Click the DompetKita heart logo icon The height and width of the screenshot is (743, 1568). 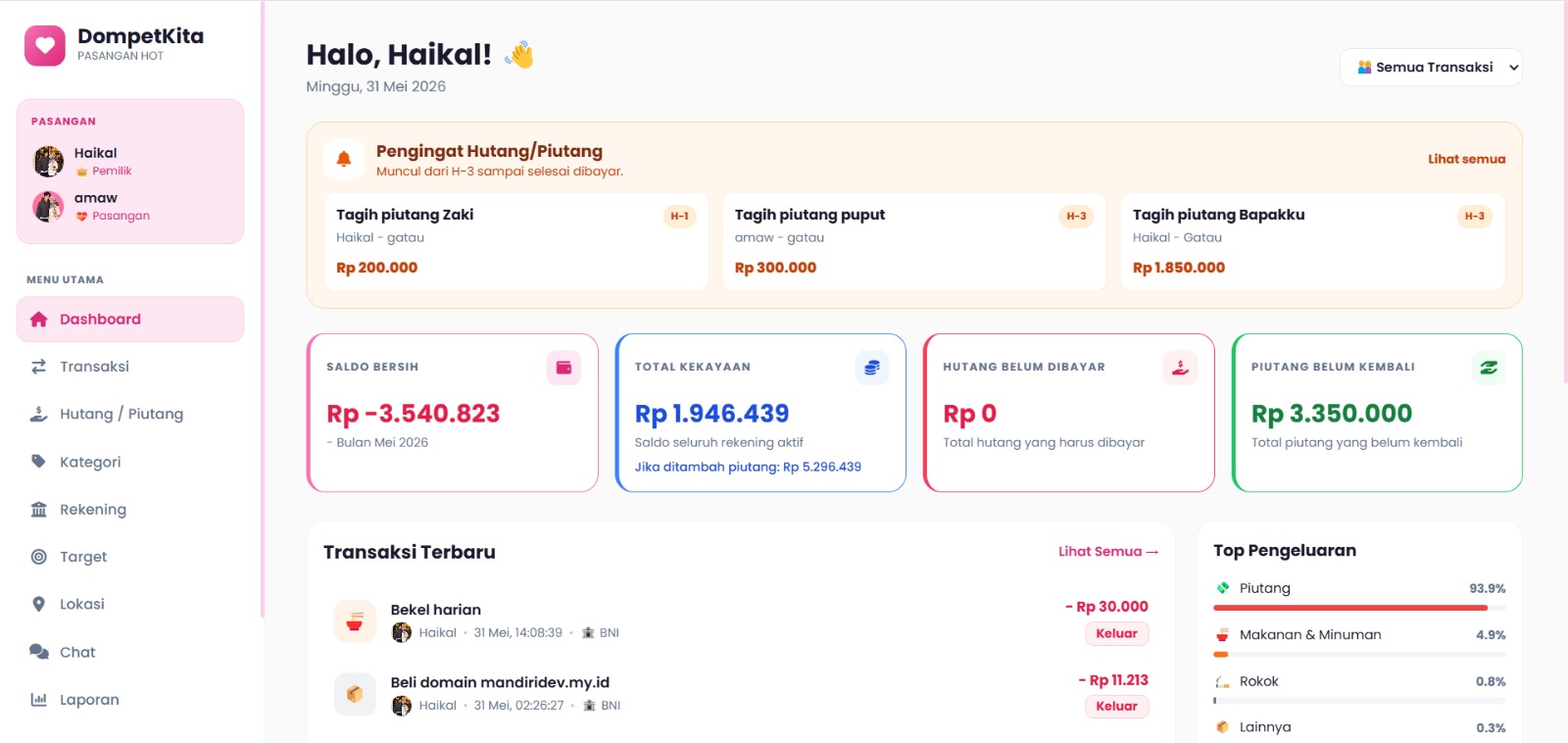(45, 45)
